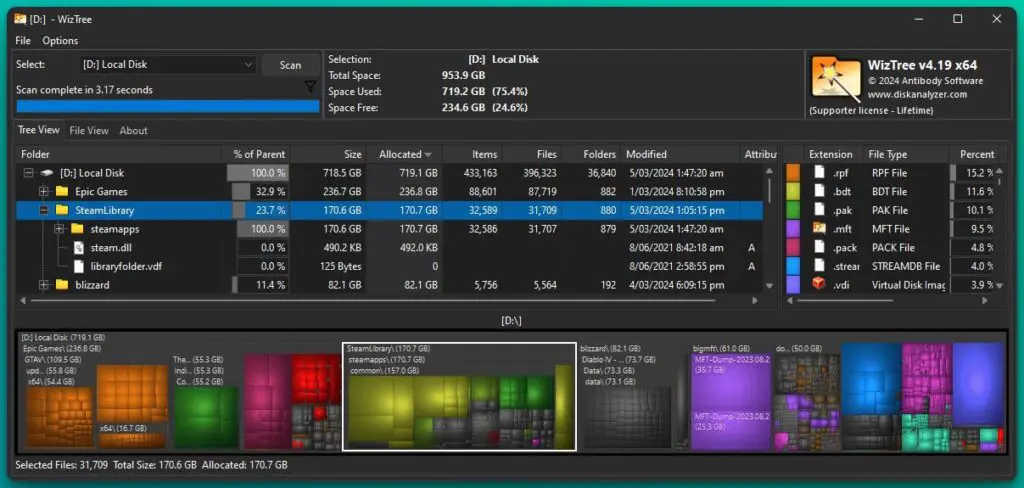Click the BDT File type text
The width and height of the screenshot is (1024, 488).
[889, 192]
